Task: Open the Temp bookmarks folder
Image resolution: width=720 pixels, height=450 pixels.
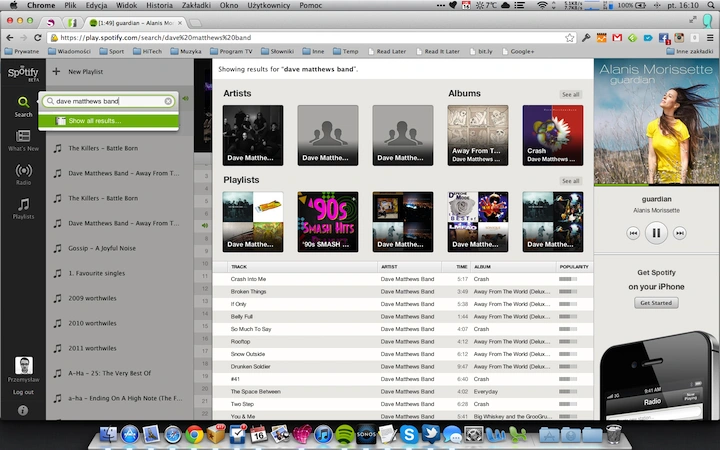Action: (x=346, y=51)
